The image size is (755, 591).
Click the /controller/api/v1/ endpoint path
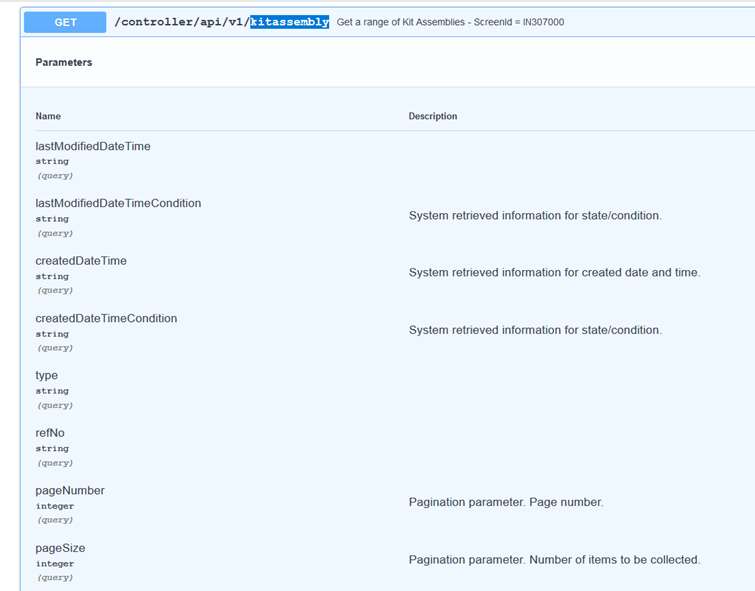[x=183, y=22]
